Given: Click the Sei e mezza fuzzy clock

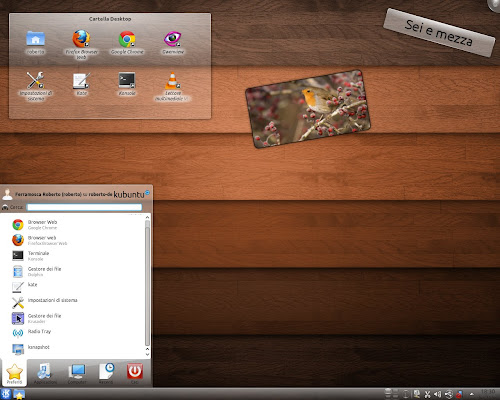Looking at the screenshot, I should [439, 33].
